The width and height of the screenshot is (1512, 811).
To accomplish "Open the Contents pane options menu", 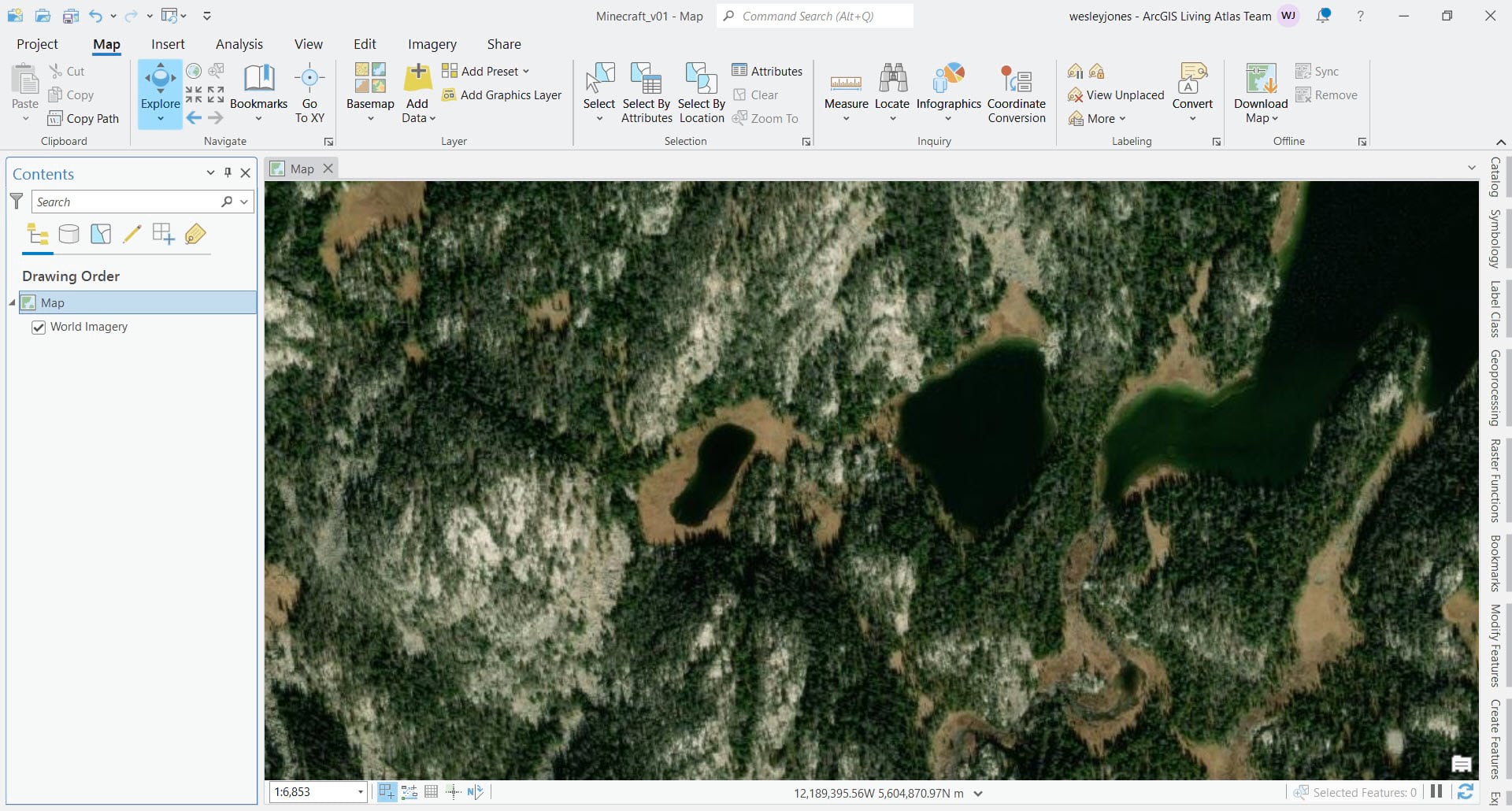I will 210,173.
